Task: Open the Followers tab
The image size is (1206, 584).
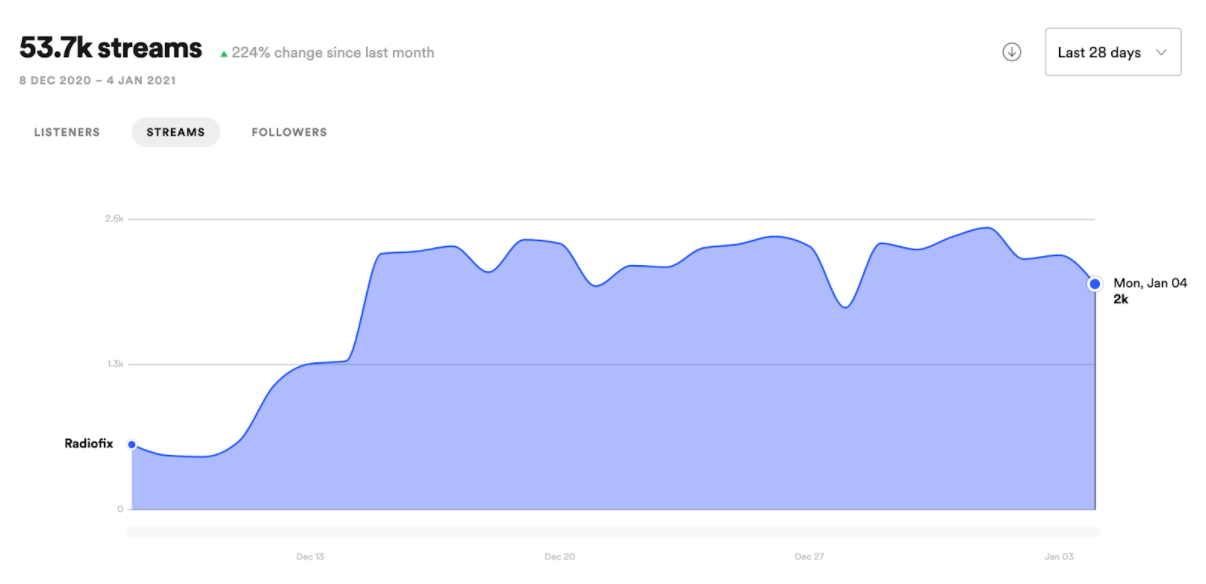Action: tap(289, 132)
